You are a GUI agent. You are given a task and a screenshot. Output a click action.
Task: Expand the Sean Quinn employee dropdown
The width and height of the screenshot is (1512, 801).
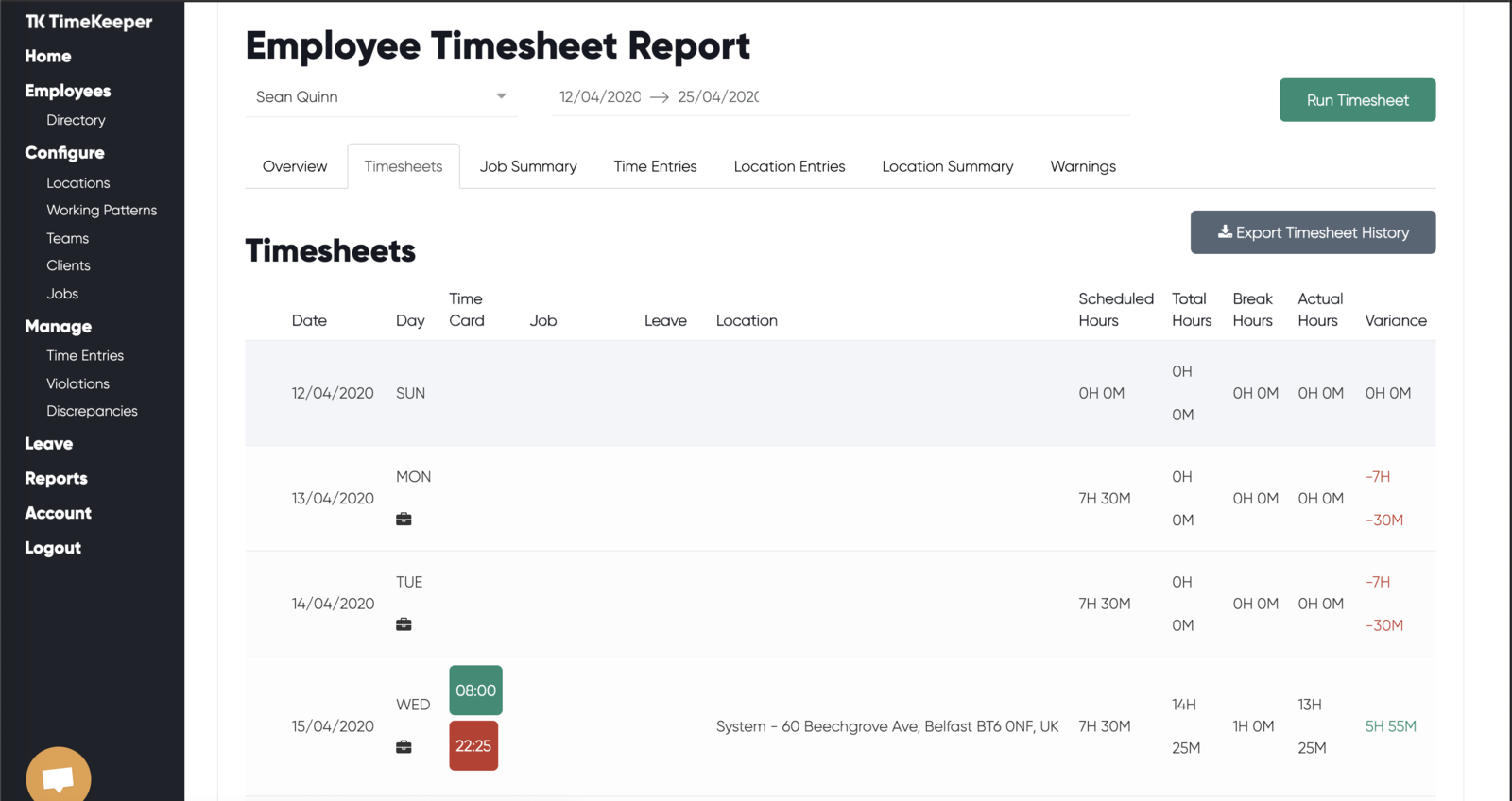[381, 96]
